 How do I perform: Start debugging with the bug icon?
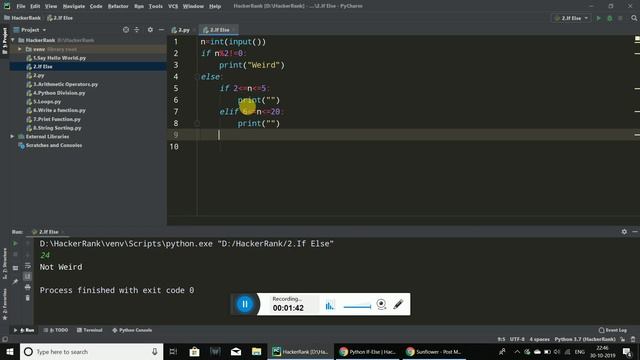pos(610,18)
